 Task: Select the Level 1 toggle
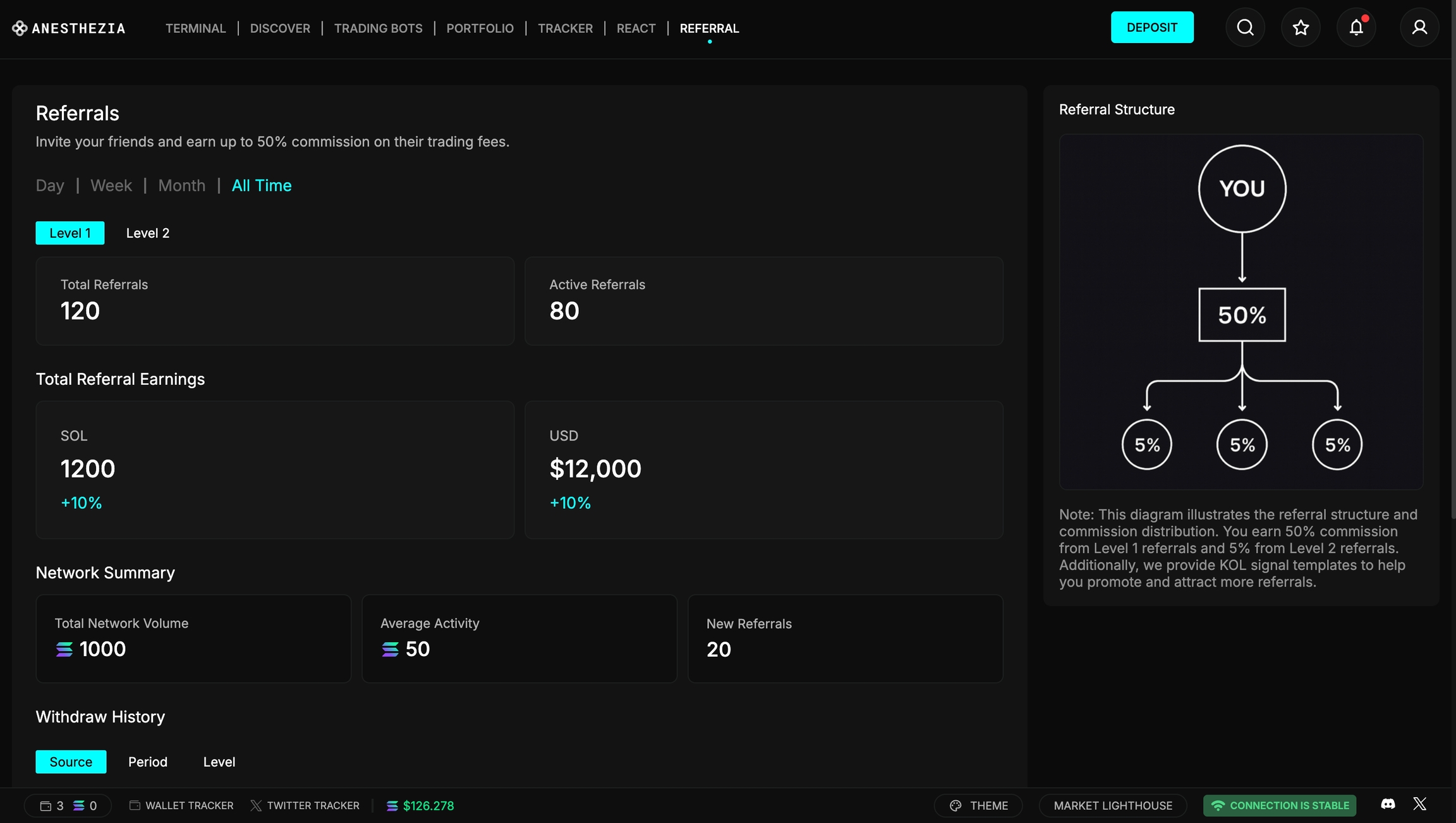[70, 233]
